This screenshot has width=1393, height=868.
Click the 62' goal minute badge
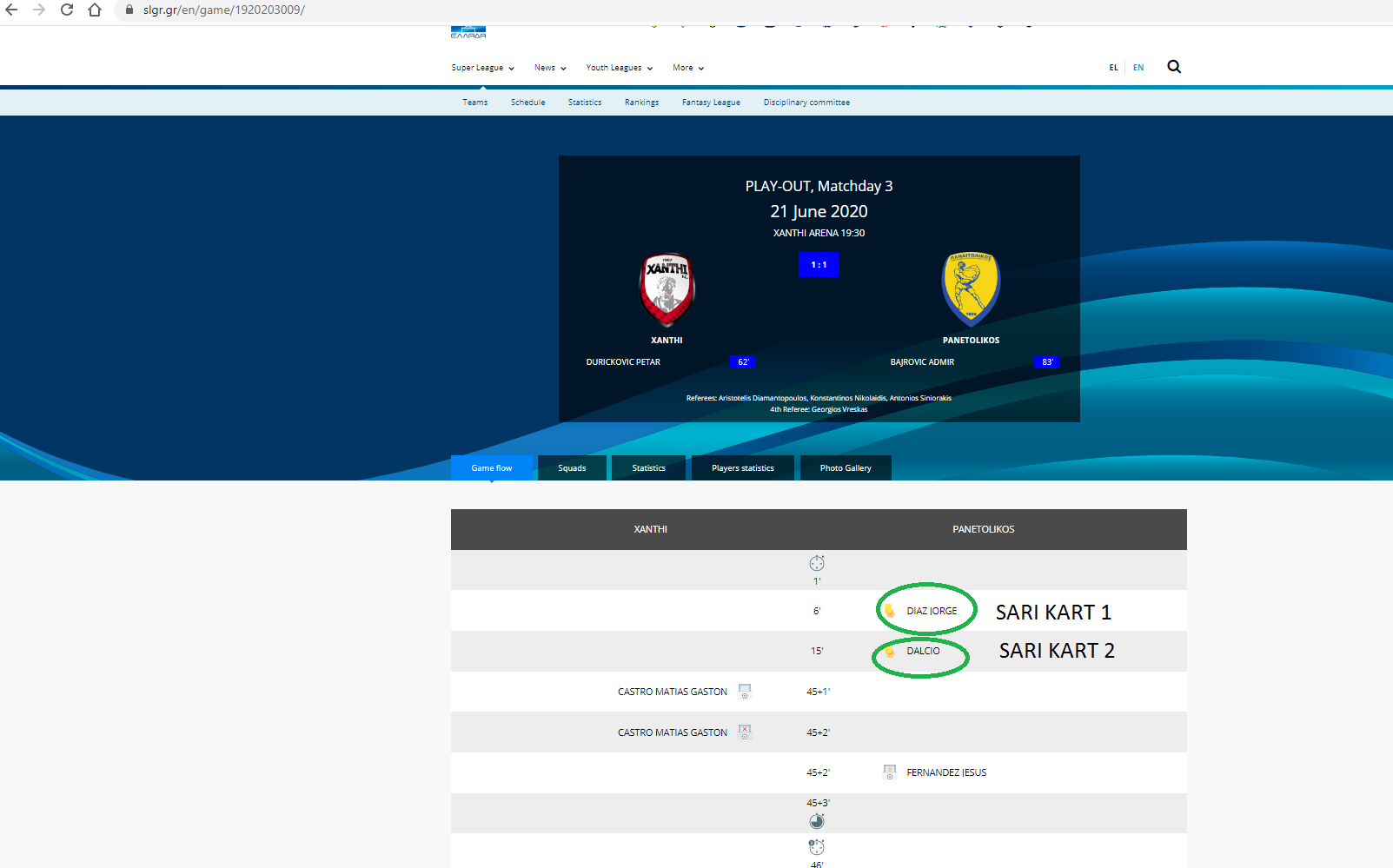(x=743, y=362)
